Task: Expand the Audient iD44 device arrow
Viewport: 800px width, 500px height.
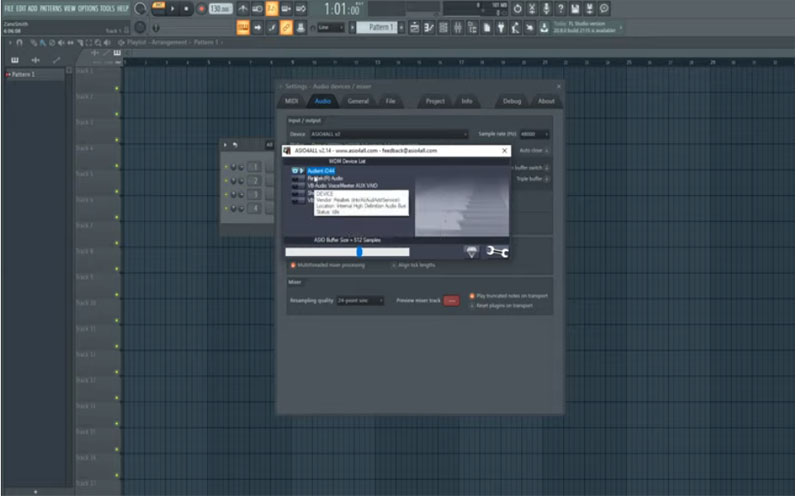Action: [302, 171]
